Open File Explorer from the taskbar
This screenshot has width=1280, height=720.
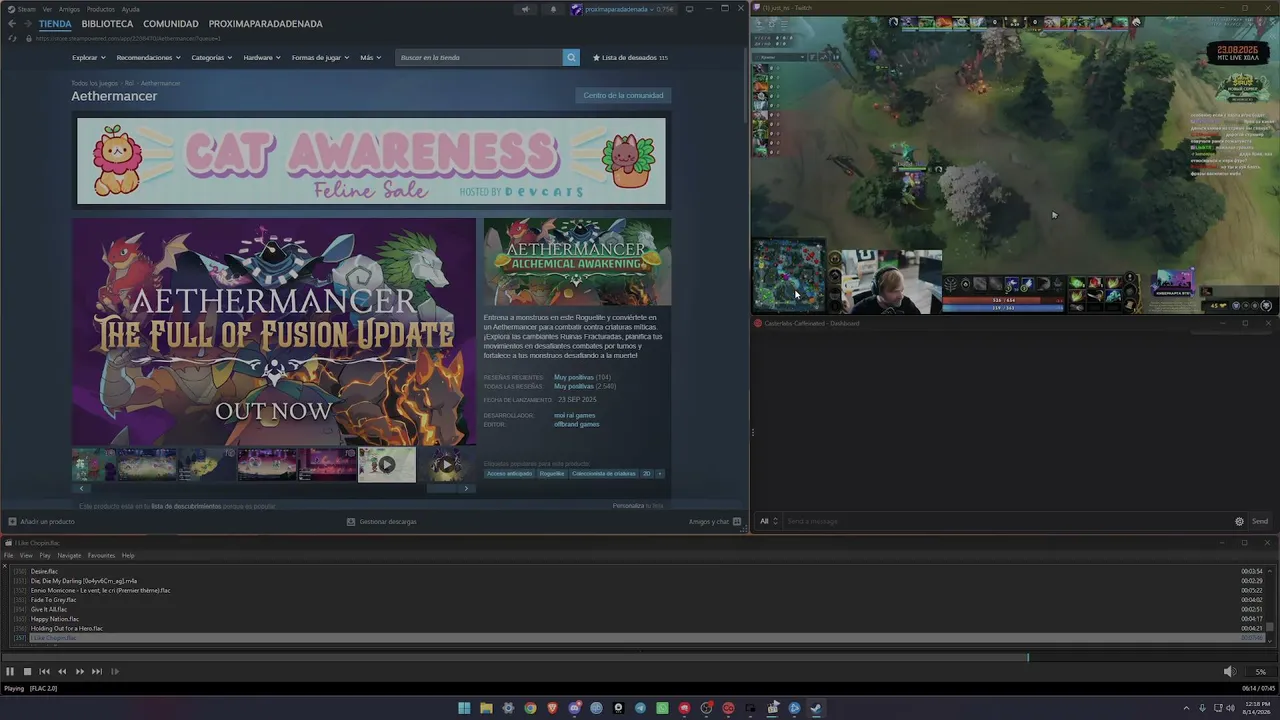click(486, 708)
